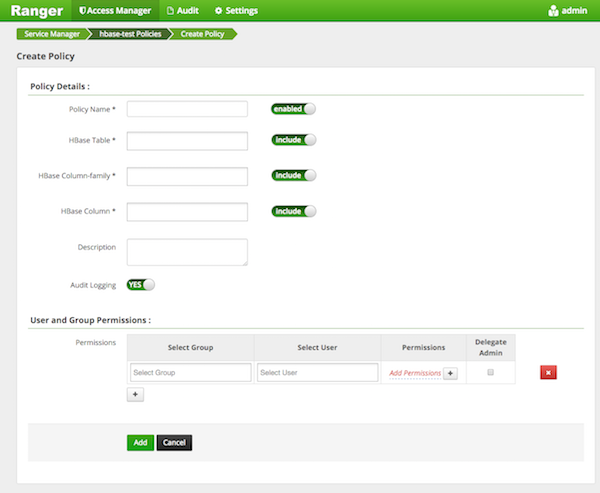Open the Access Manager menu
Screen dimensions: 600x493
pos(115,11)
